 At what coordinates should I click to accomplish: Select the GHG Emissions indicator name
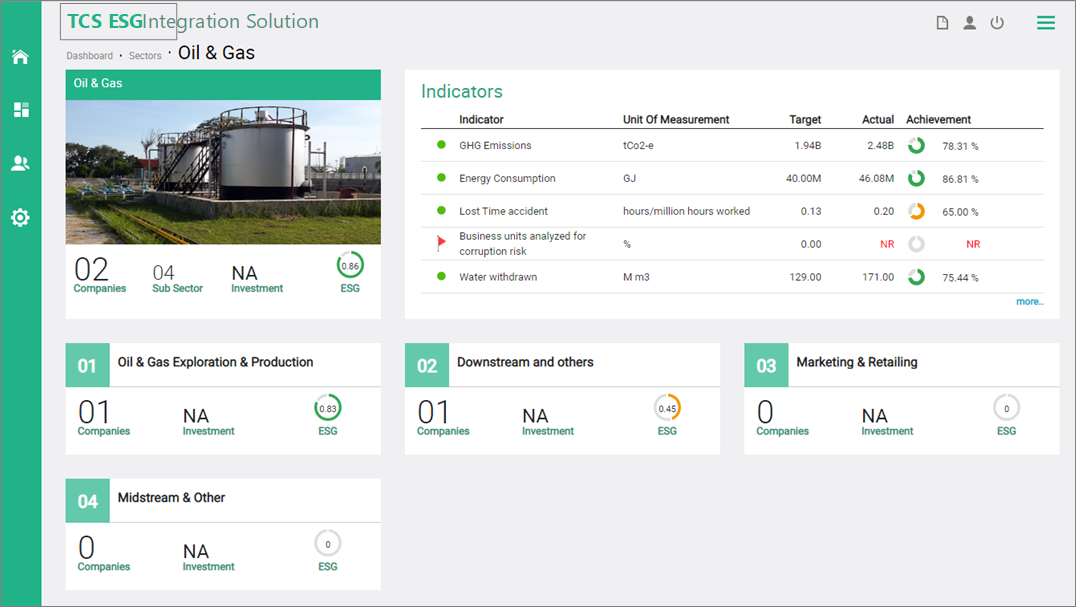point(495,145)
